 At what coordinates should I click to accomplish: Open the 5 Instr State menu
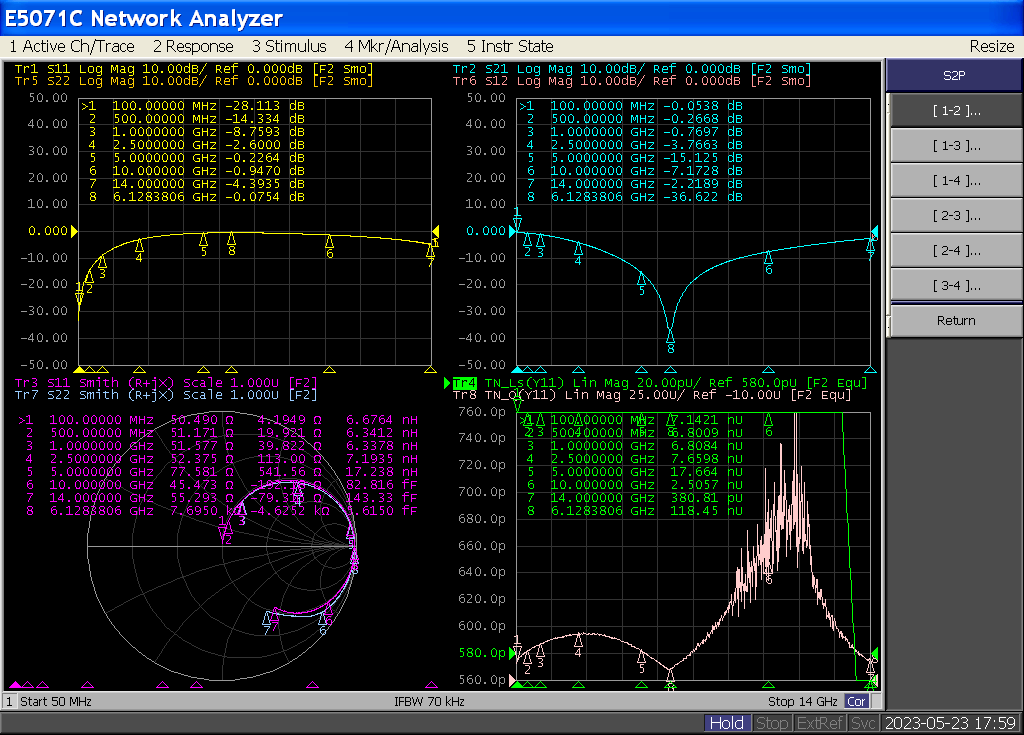tap(510, 46)
